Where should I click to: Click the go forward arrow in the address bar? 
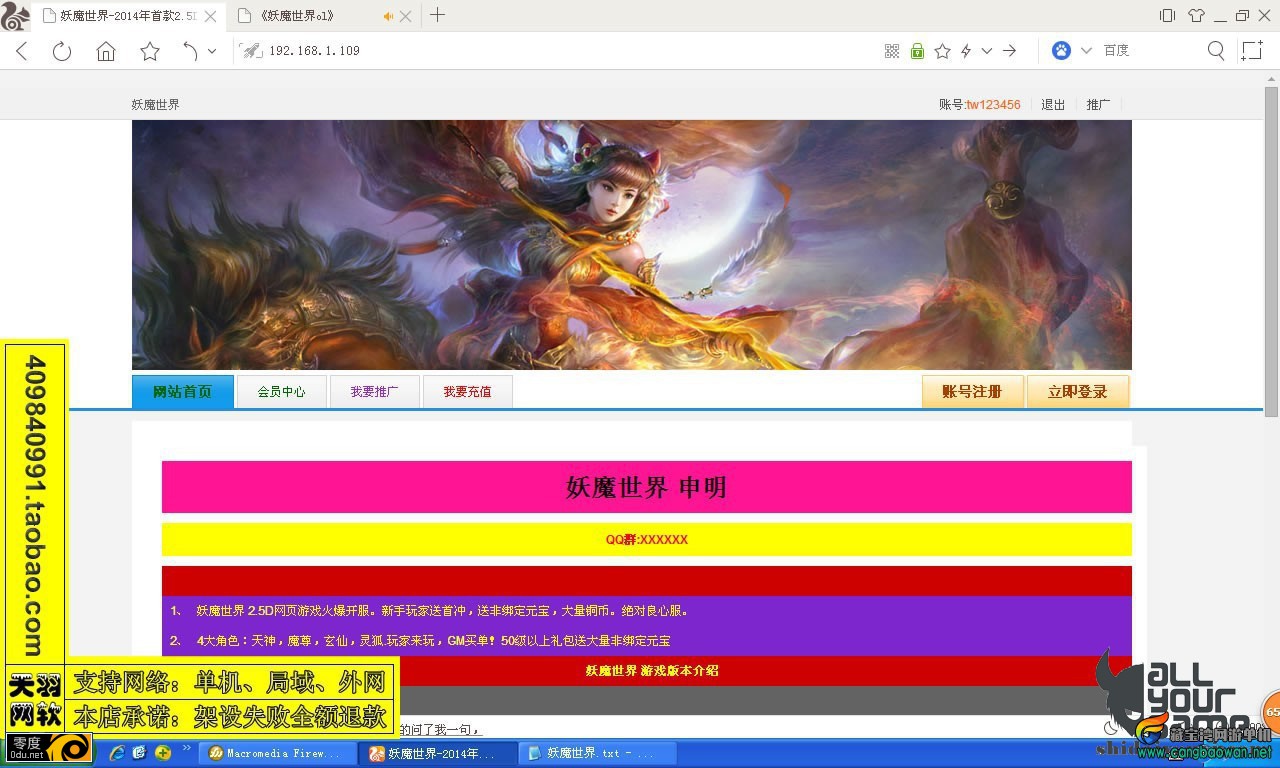click(x=1010, y=51)
